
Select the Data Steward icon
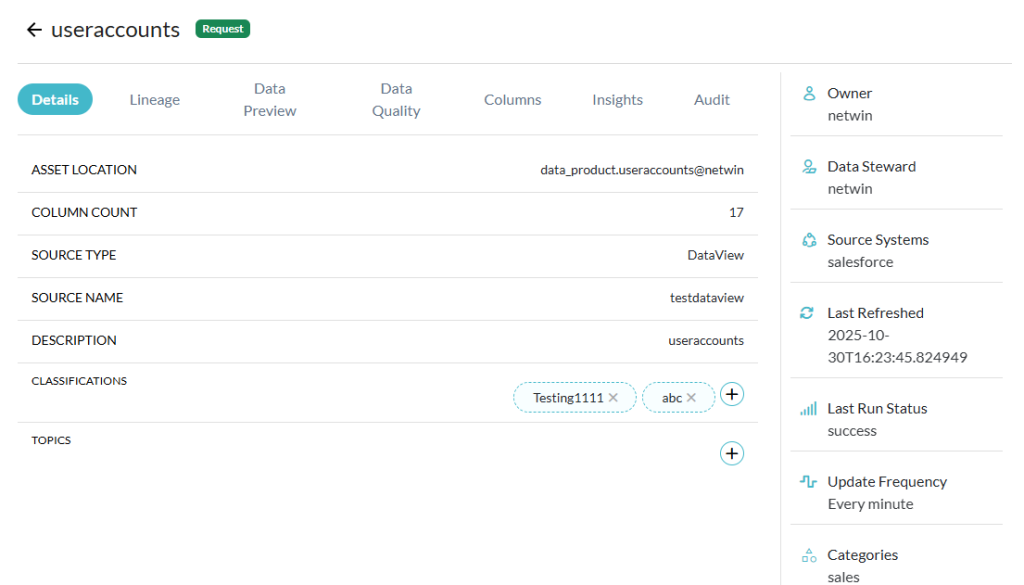click(x=808, y=166)
